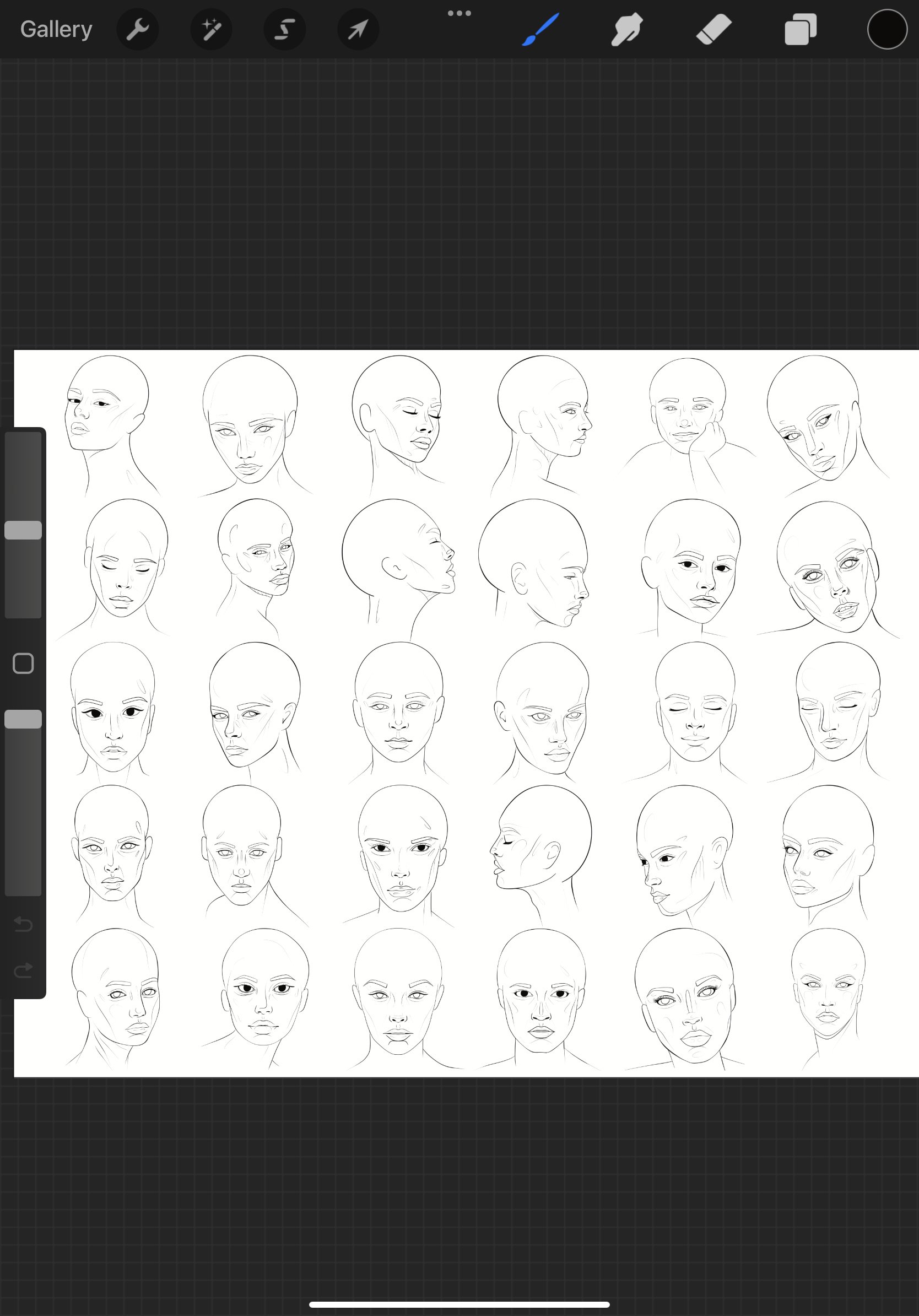Open the Actions menu with the wrench icon
The height and width of the screenshot is (1316, 919).
[138, 29]
